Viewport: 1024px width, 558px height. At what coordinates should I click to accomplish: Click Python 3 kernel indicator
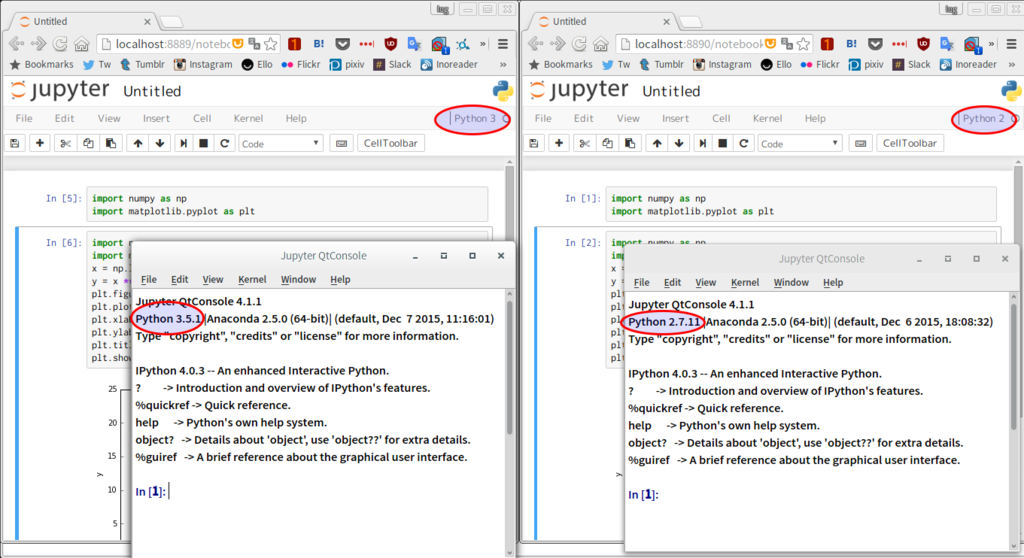(x=475, y=118)
